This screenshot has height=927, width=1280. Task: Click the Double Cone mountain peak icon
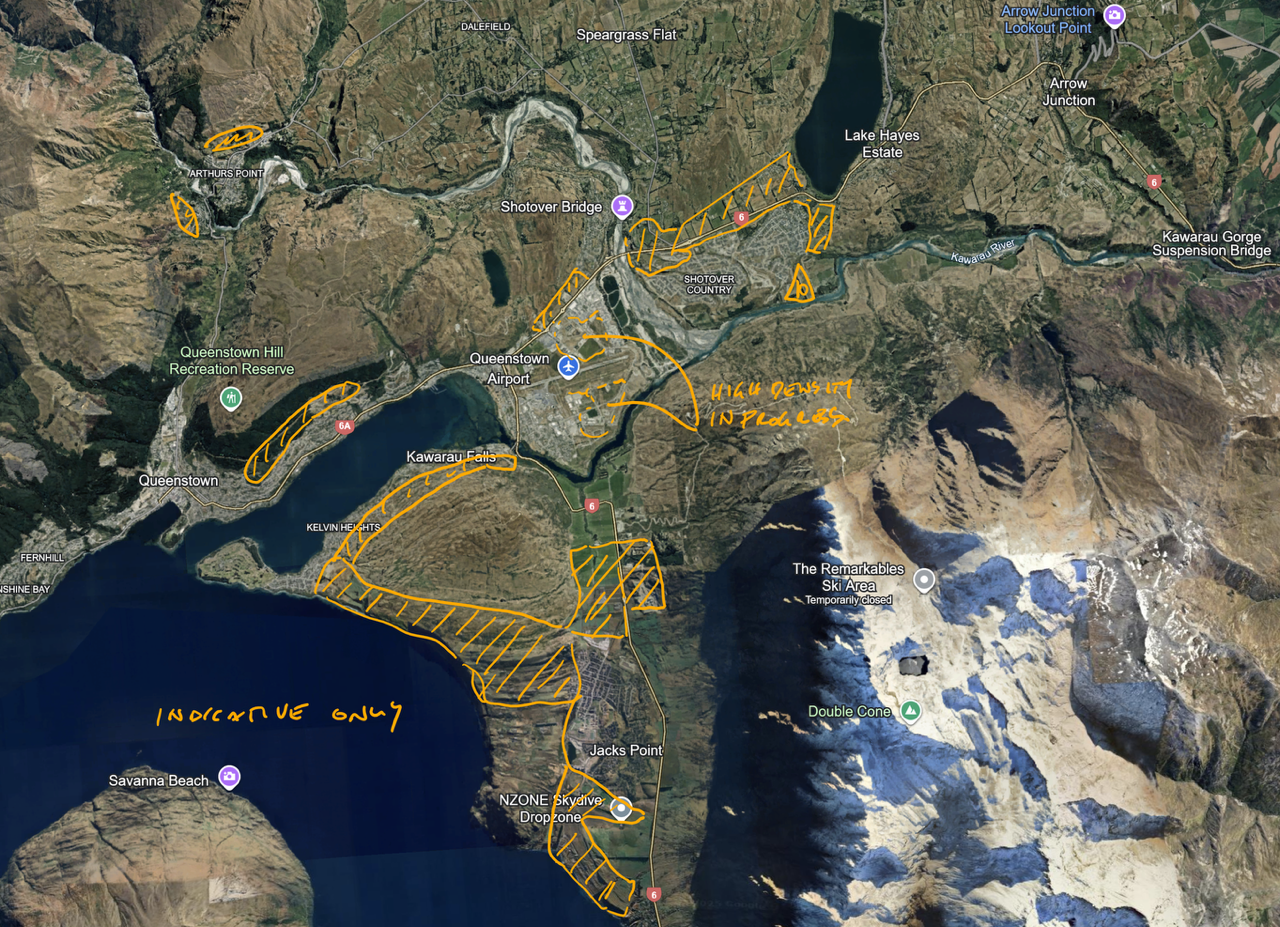(910, 711)
